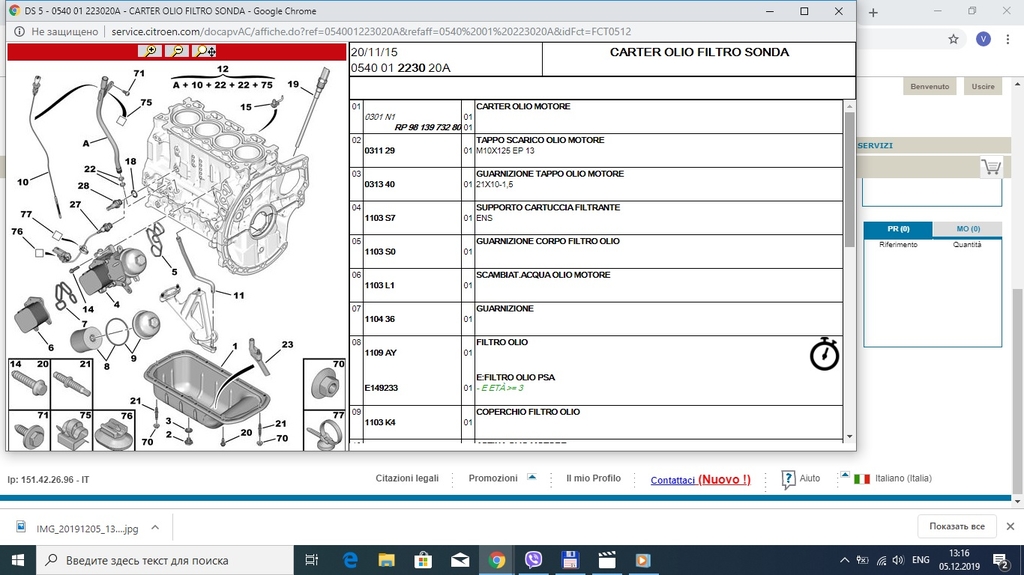Screen dimensions: 1024x575
Task: Open Windows Start menu
Action: point(18,561)
